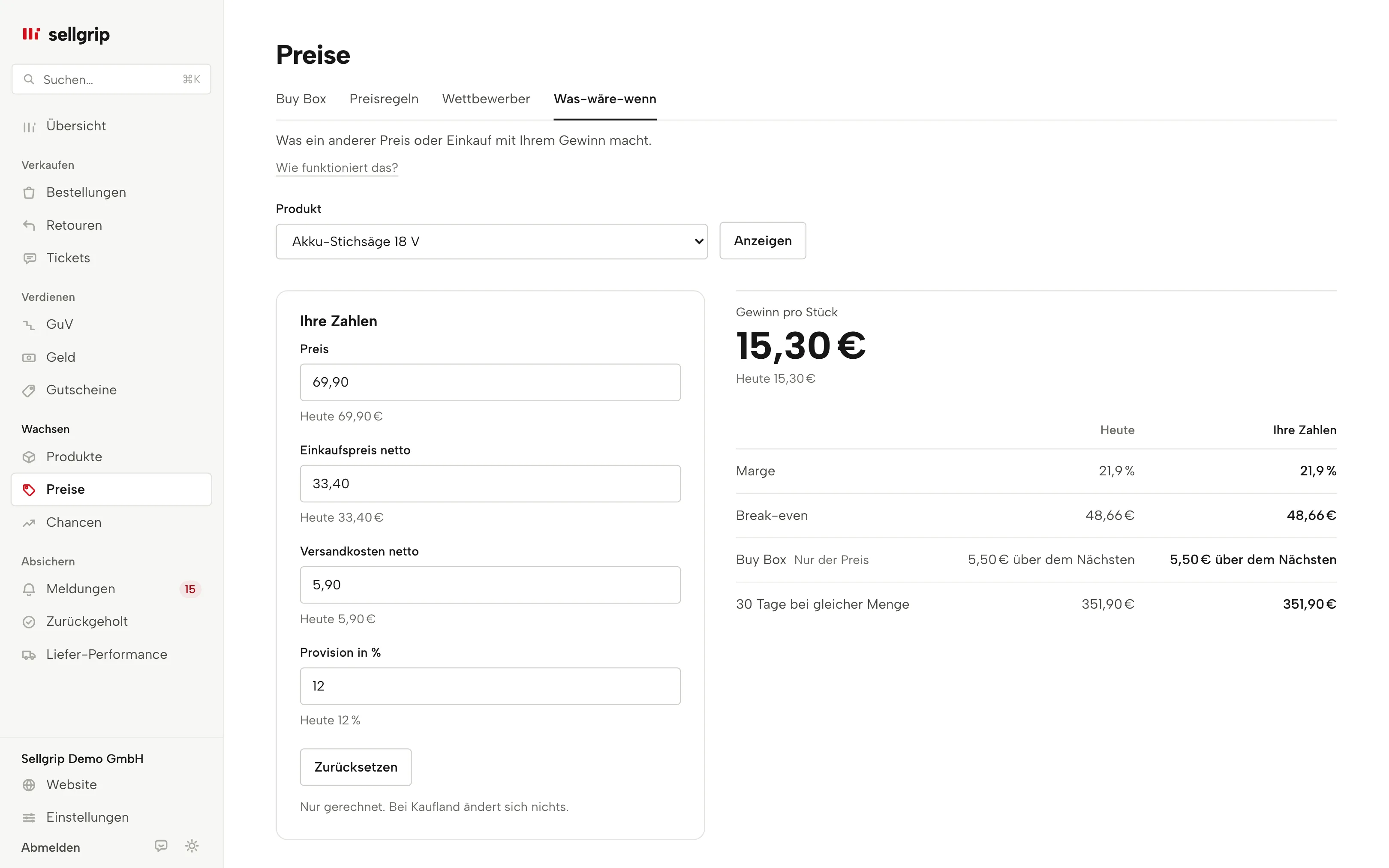Click the feedback chat icon
The height and width of the screenshot is (868, 1389).
pos(161,846)
